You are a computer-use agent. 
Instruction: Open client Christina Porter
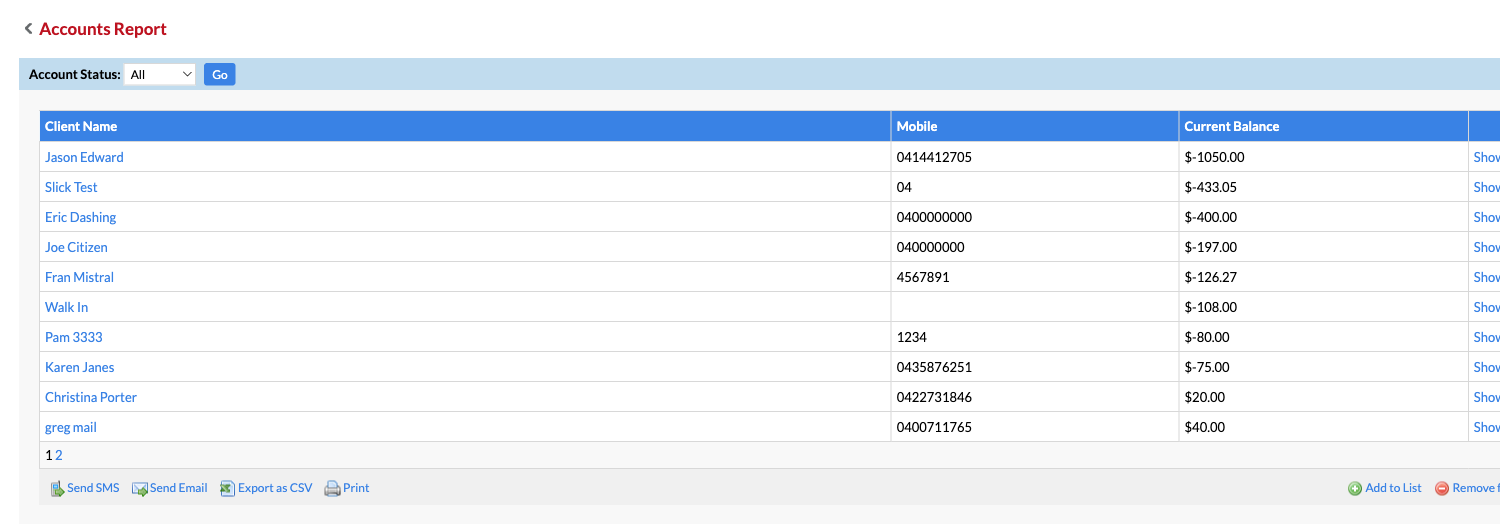point(91,397)
